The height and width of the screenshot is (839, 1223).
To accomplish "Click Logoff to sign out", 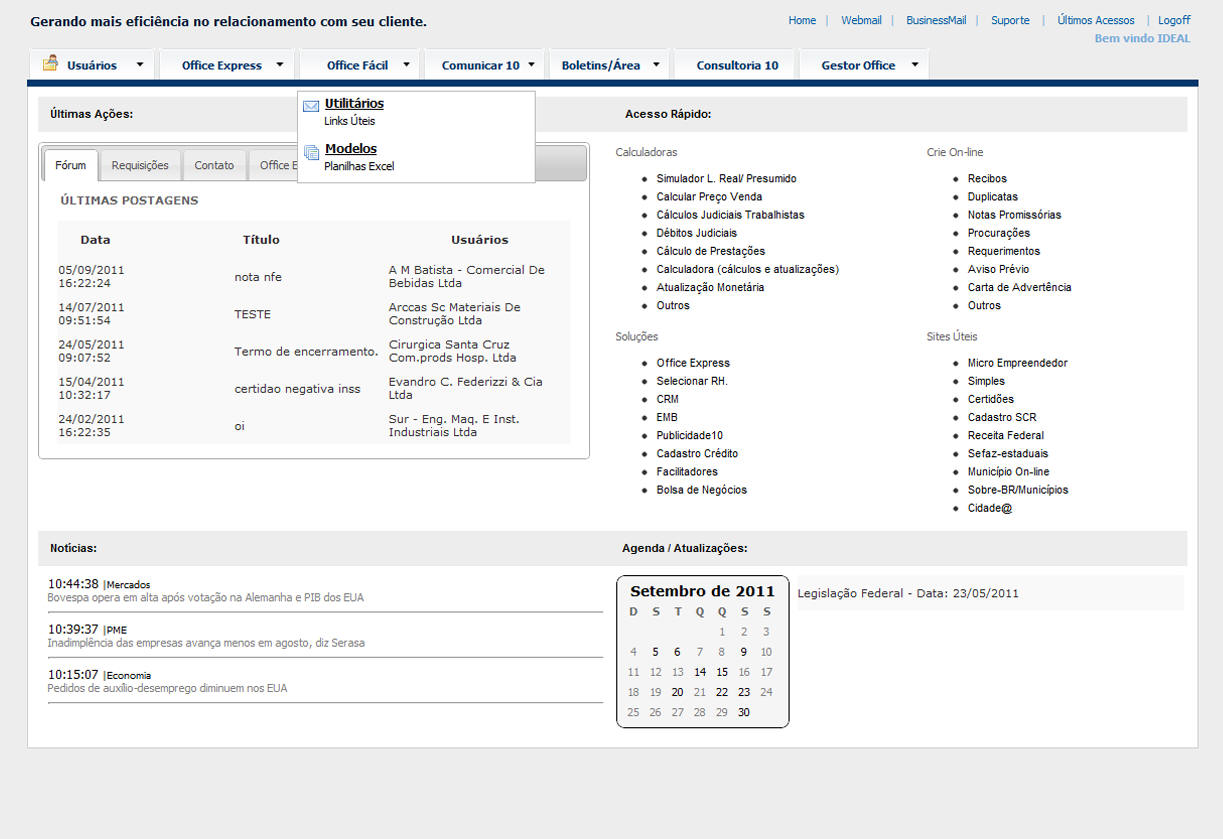I will 1174,20.
